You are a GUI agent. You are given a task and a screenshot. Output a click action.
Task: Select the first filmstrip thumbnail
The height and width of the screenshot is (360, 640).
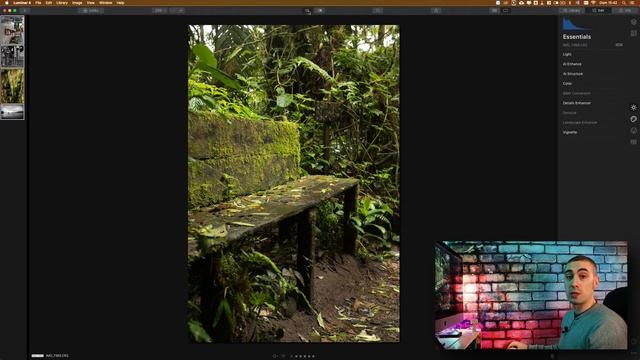click(12, 30)
